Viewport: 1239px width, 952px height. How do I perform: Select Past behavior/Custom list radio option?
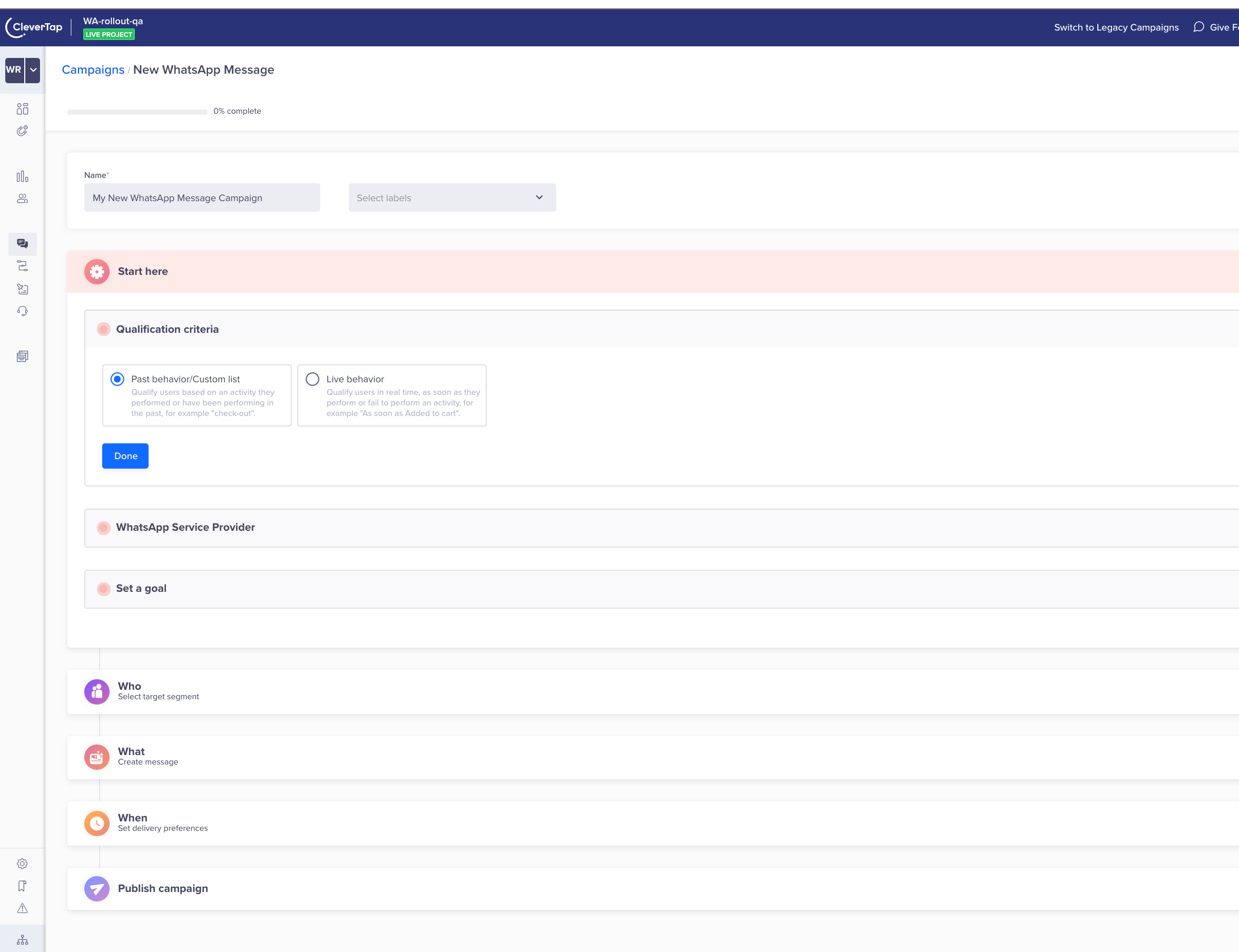[117, 379]
